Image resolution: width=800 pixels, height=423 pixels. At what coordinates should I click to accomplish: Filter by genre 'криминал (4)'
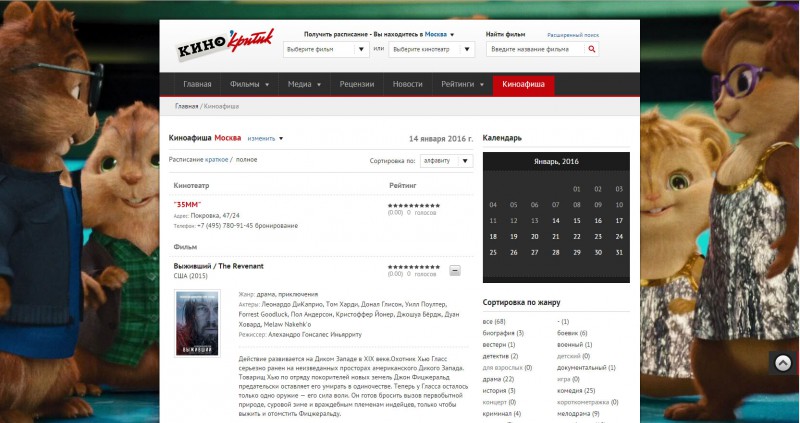[502, 414]
